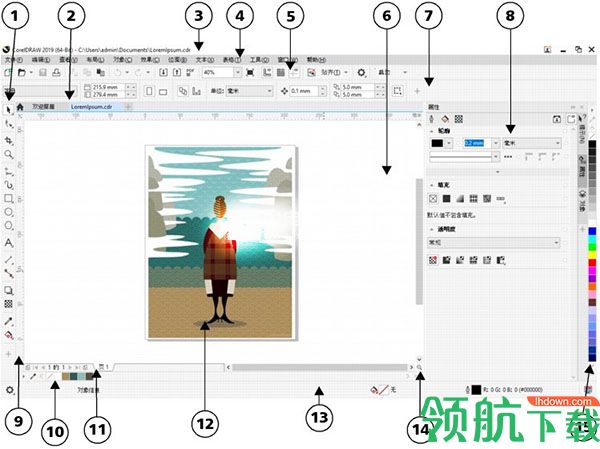Image resolution: width=600 pixels, height=449 pixels.
Task: Open the outline color dropdown
Action: click(449, 143)
